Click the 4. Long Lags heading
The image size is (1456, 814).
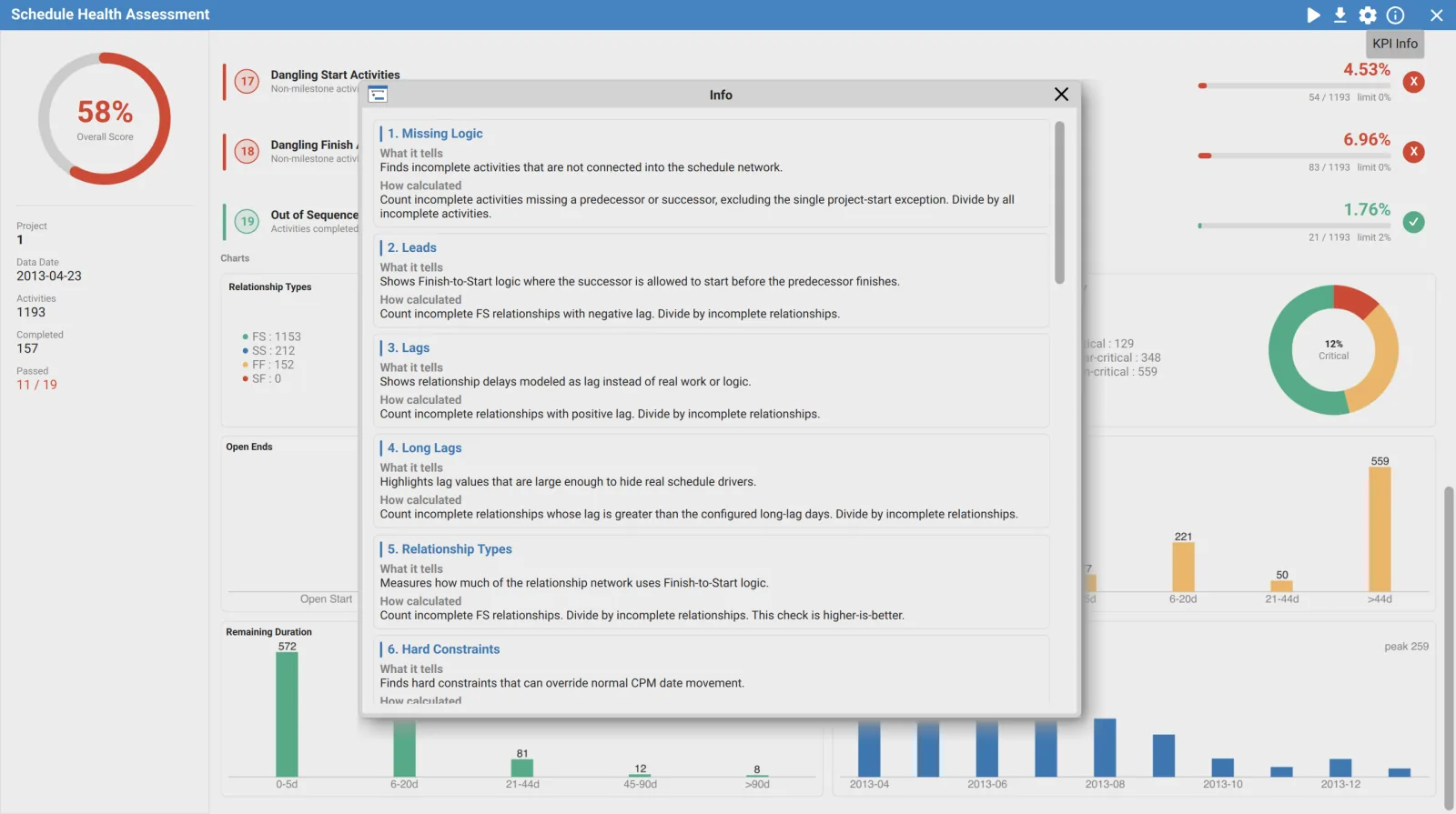[424, 448]
